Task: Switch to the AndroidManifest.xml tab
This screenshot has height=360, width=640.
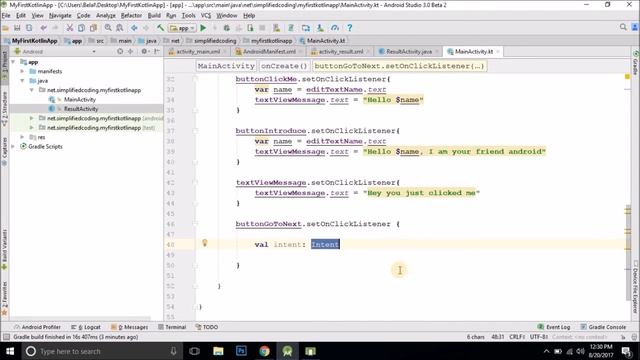Action: (269, 52)
